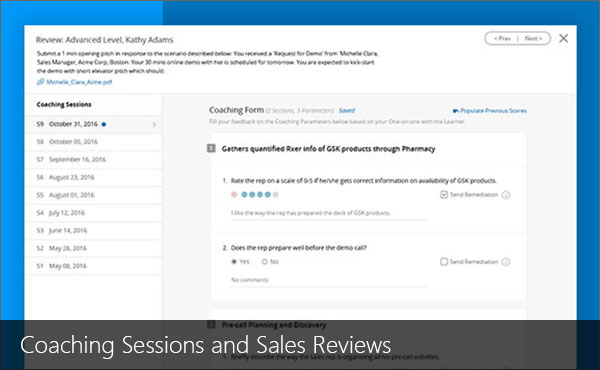Click the Coaching Sessions header
Viewport: 600px width, 370px height.
click(64, 104)
